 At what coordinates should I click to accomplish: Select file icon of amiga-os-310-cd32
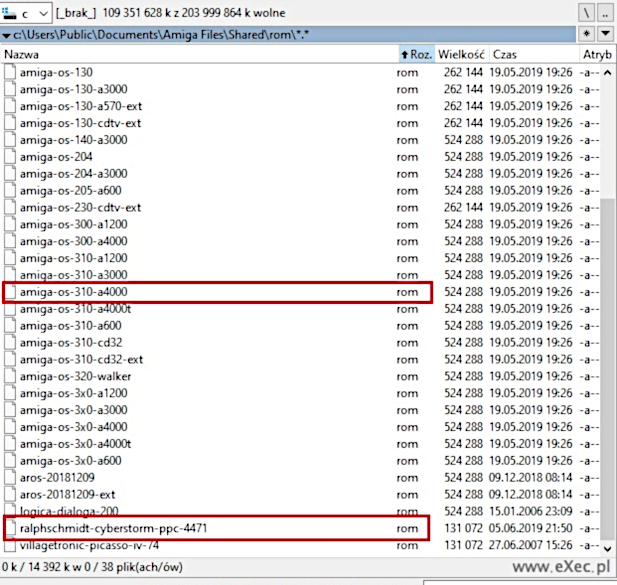tap(10, 343)
